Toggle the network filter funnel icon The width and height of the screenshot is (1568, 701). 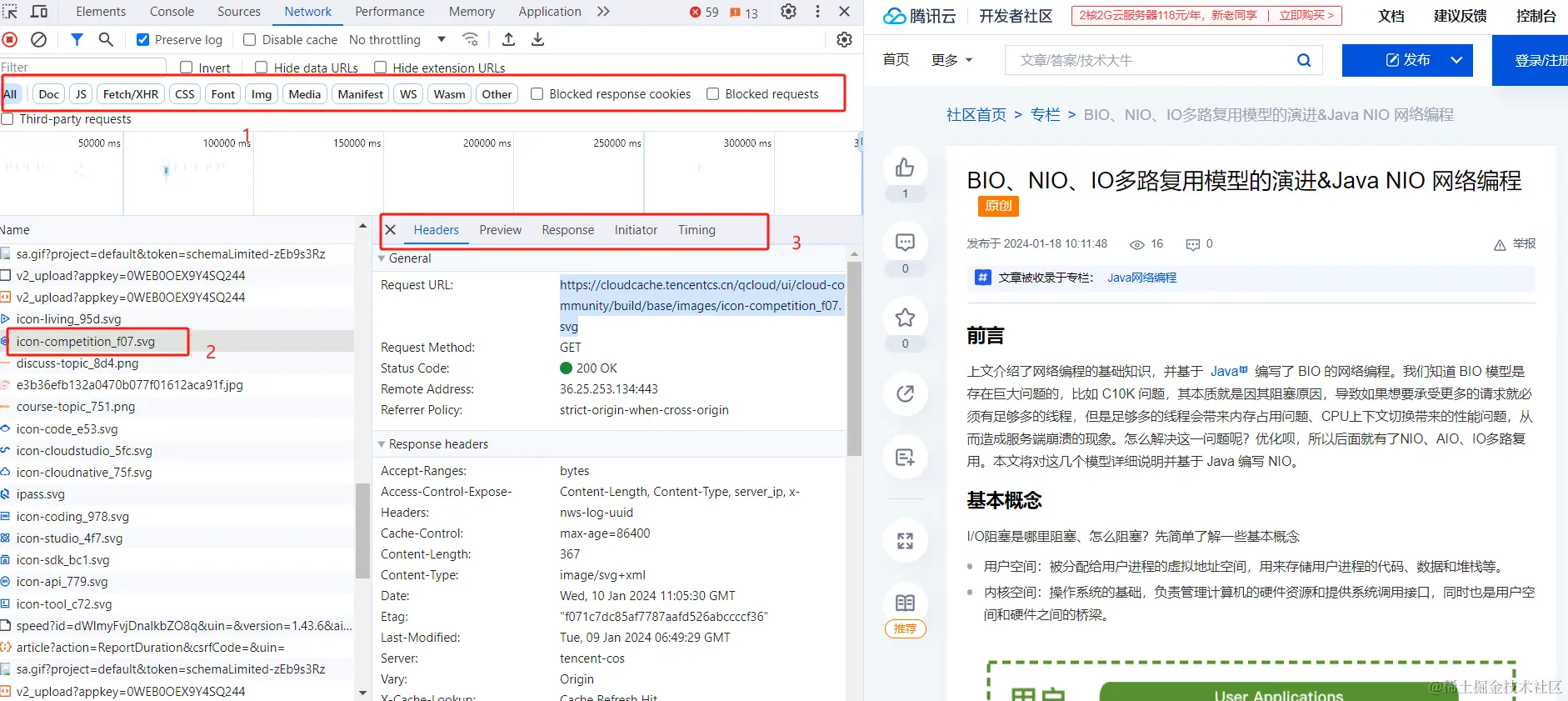point(77,39)
